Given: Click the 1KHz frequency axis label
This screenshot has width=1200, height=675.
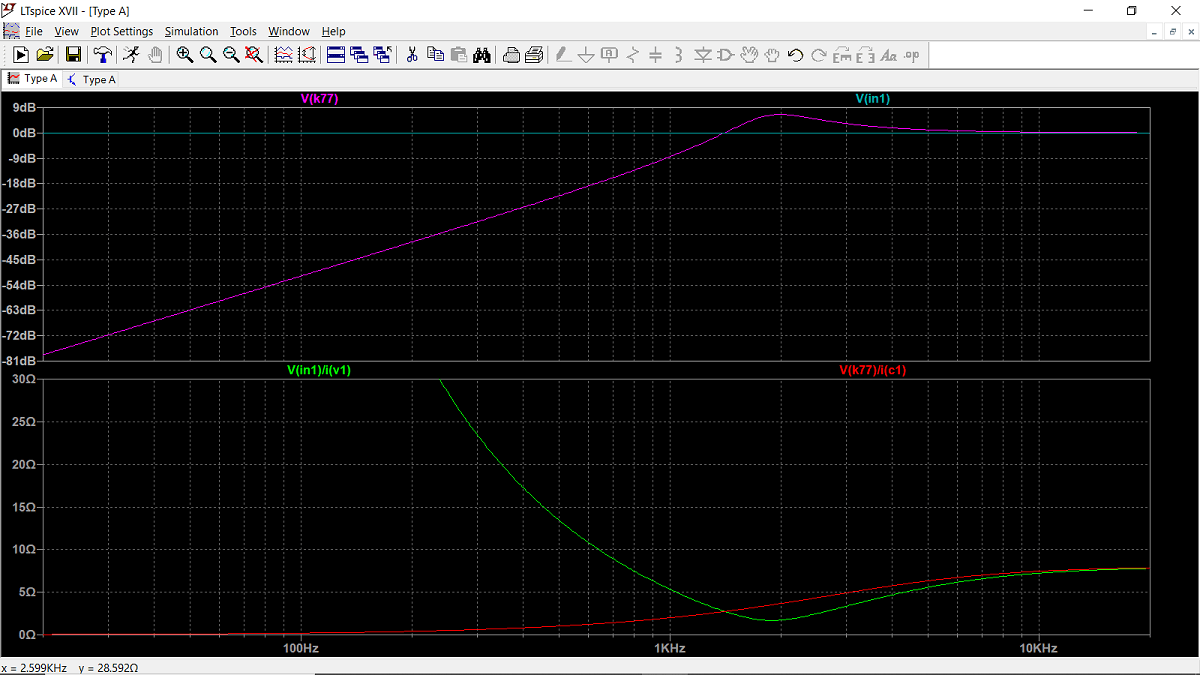Looking at the screenshot, I should coord(669,648).
